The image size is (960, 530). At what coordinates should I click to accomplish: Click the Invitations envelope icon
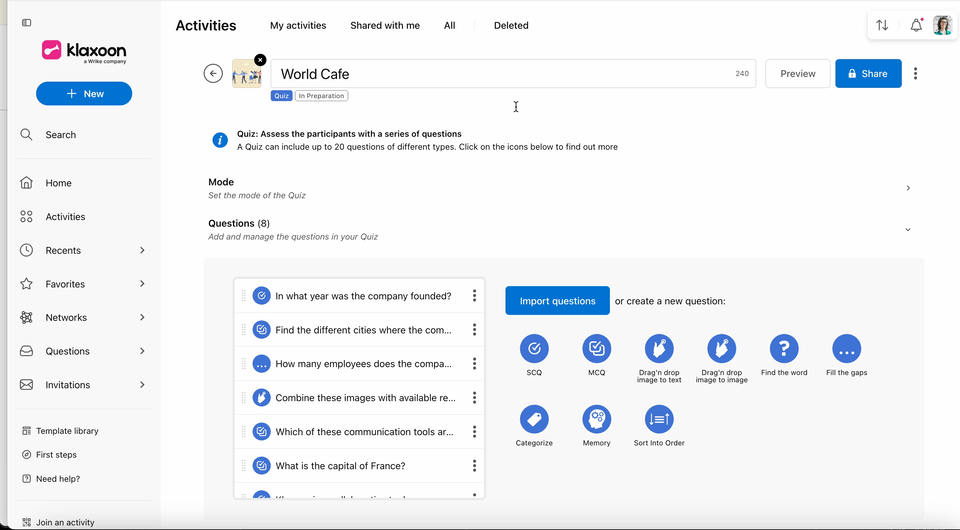point(26,385)
